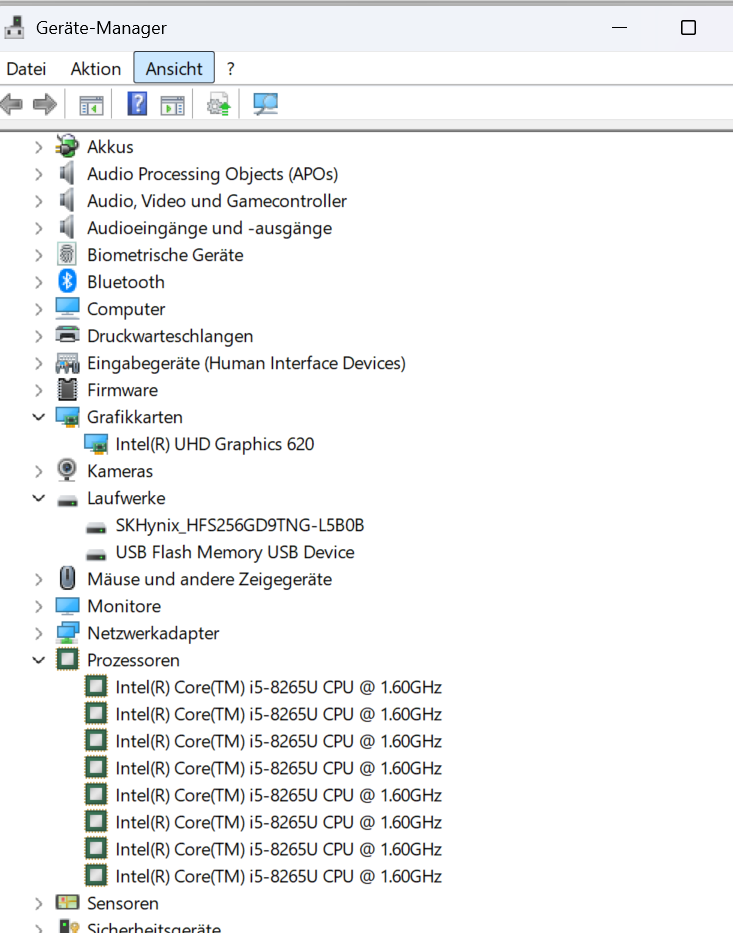Click the Kameras webcam icon
The height and width of the screenshot is (933, 733).
67,470
